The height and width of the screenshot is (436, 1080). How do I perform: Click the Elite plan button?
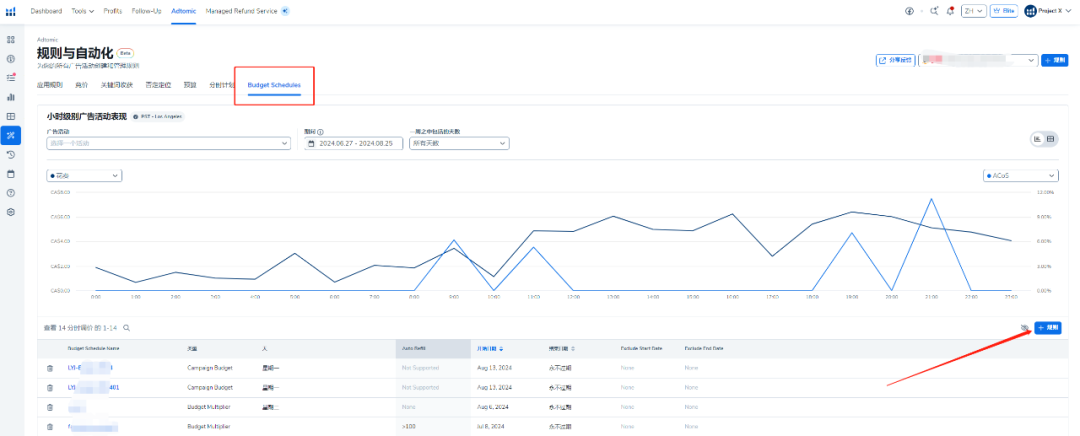1006,11
